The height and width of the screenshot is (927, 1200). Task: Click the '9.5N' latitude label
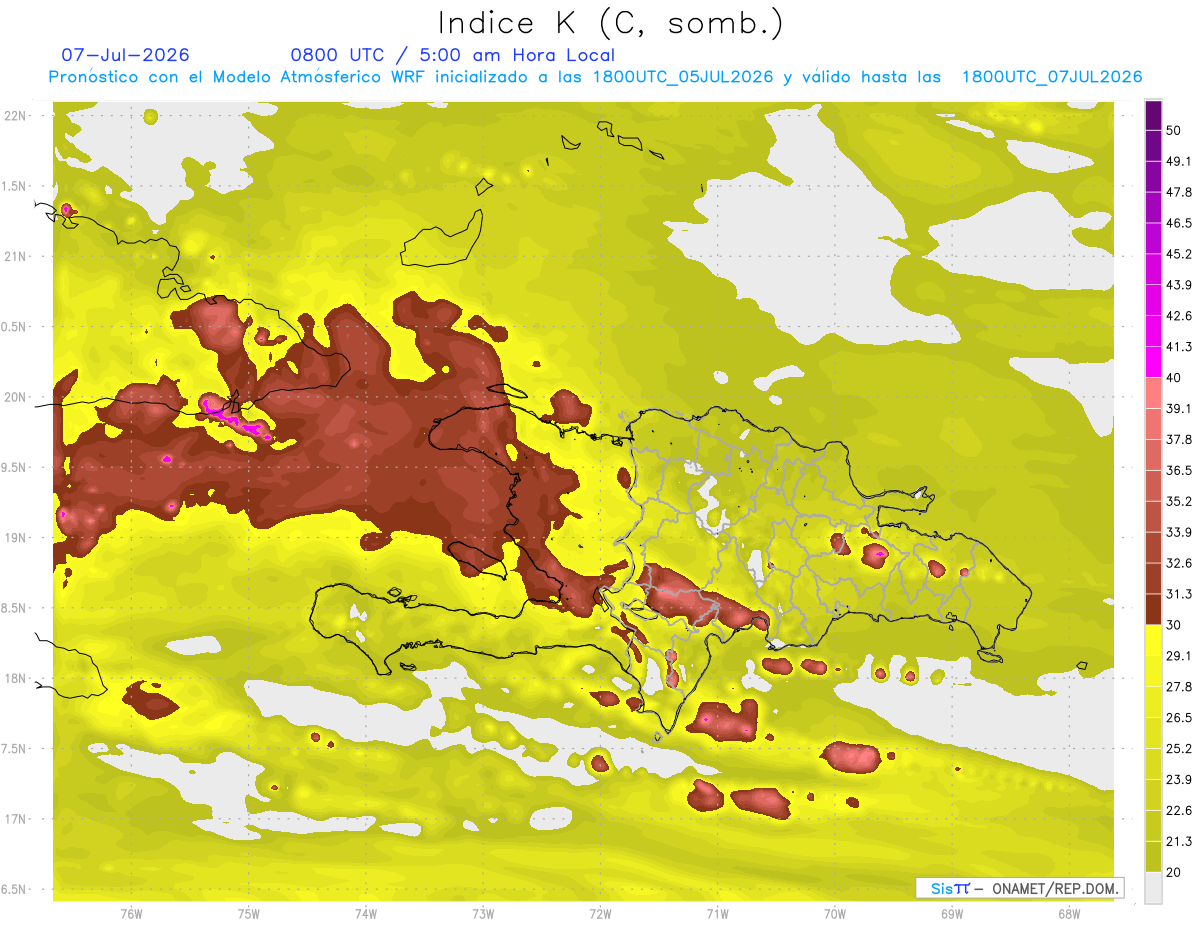click(14, 467)
